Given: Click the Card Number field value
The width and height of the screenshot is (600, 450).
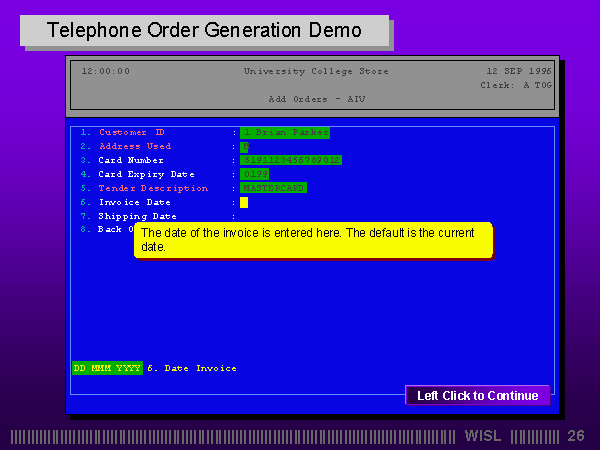Looking at the screenshot, I should tap(290, 160).
